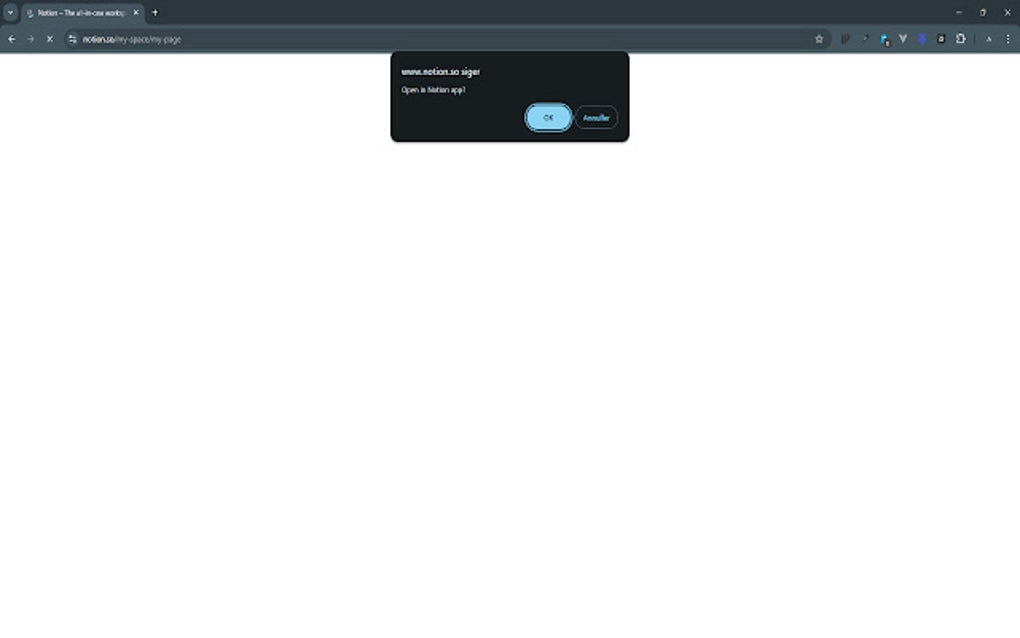
Task: Open Chrome's three-dot menu
Action: pyautogui.click(x=1007, y=40)
